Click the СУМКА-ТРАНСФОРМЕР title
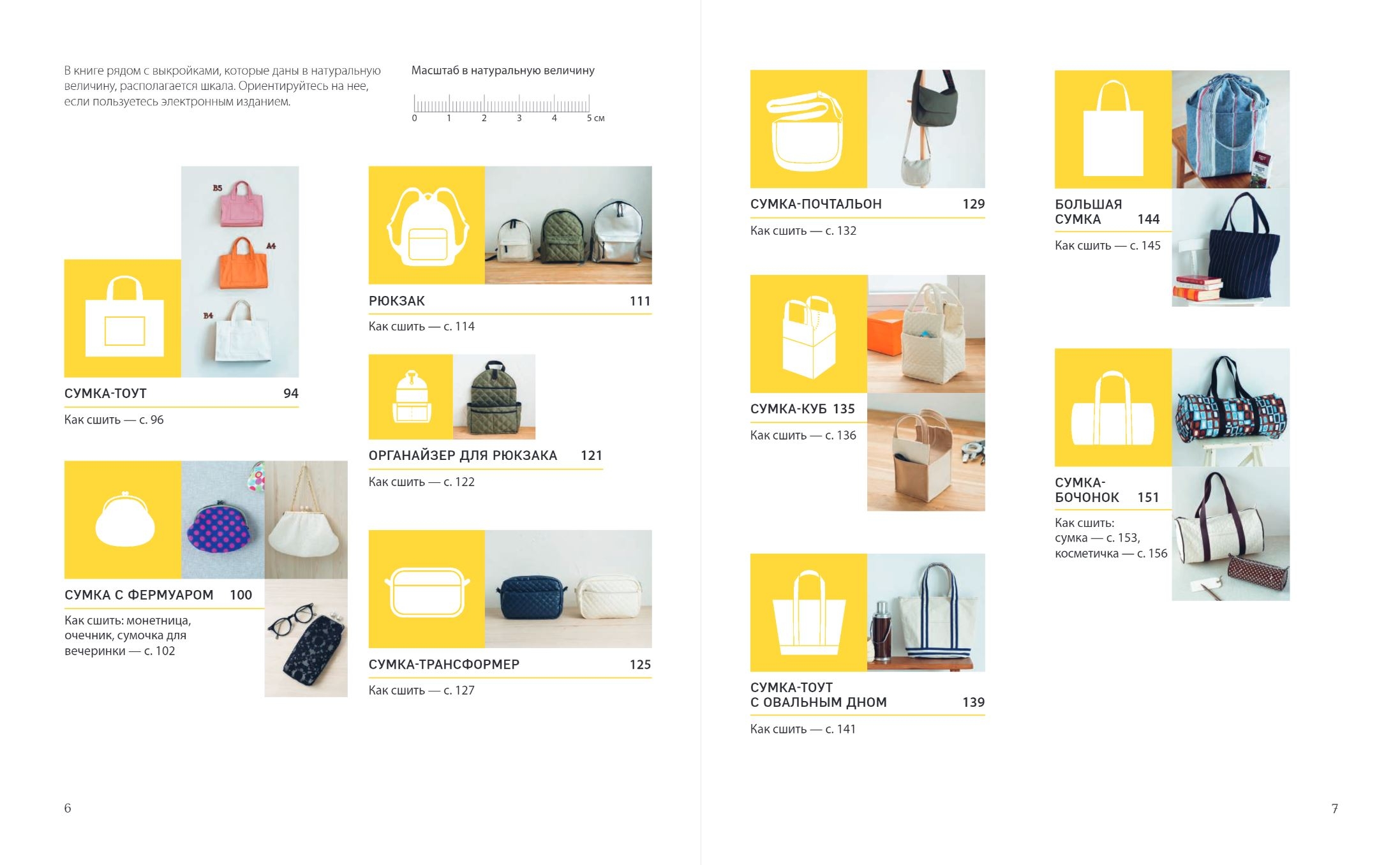The height and width of the screenshot is (865, 1400). tap(443, 665)
